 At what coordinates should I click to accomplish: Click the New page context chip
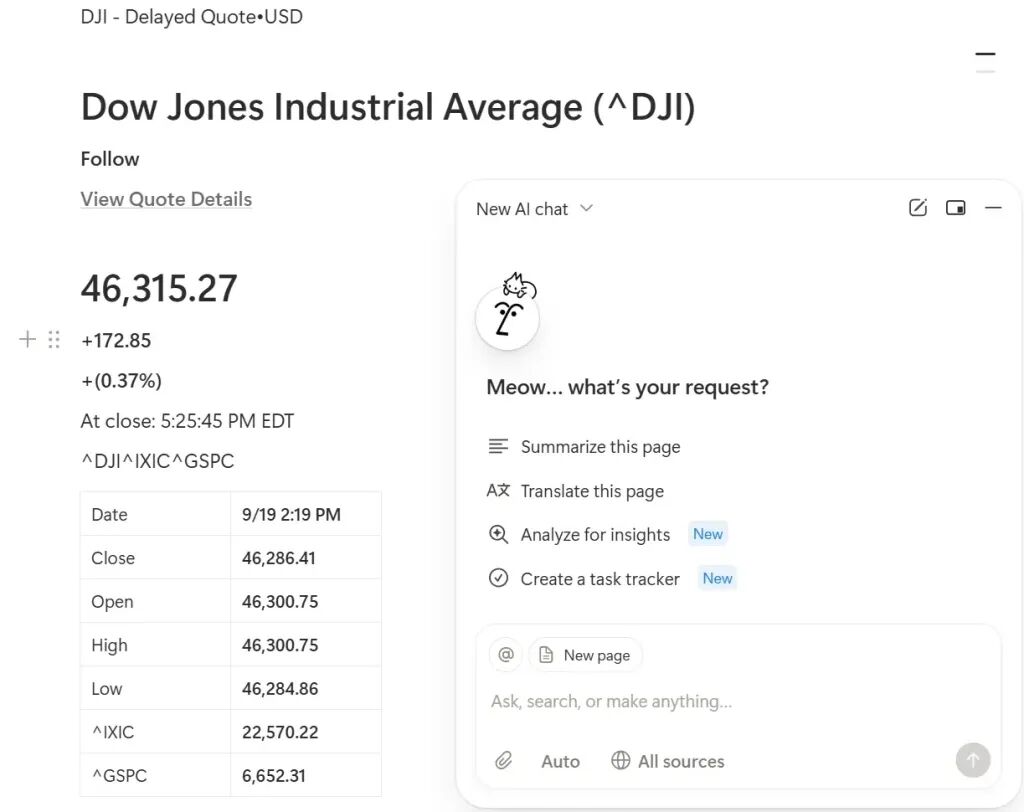[x=585, y=655]
